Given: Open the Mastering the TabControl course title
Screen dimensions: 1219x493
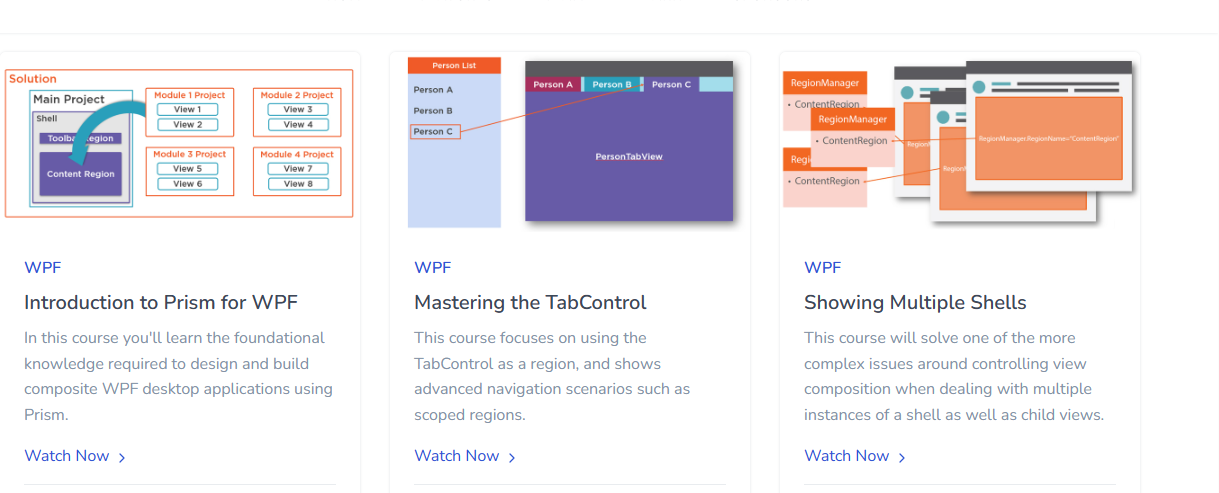Looking at the screenshot, I should 530,302.
